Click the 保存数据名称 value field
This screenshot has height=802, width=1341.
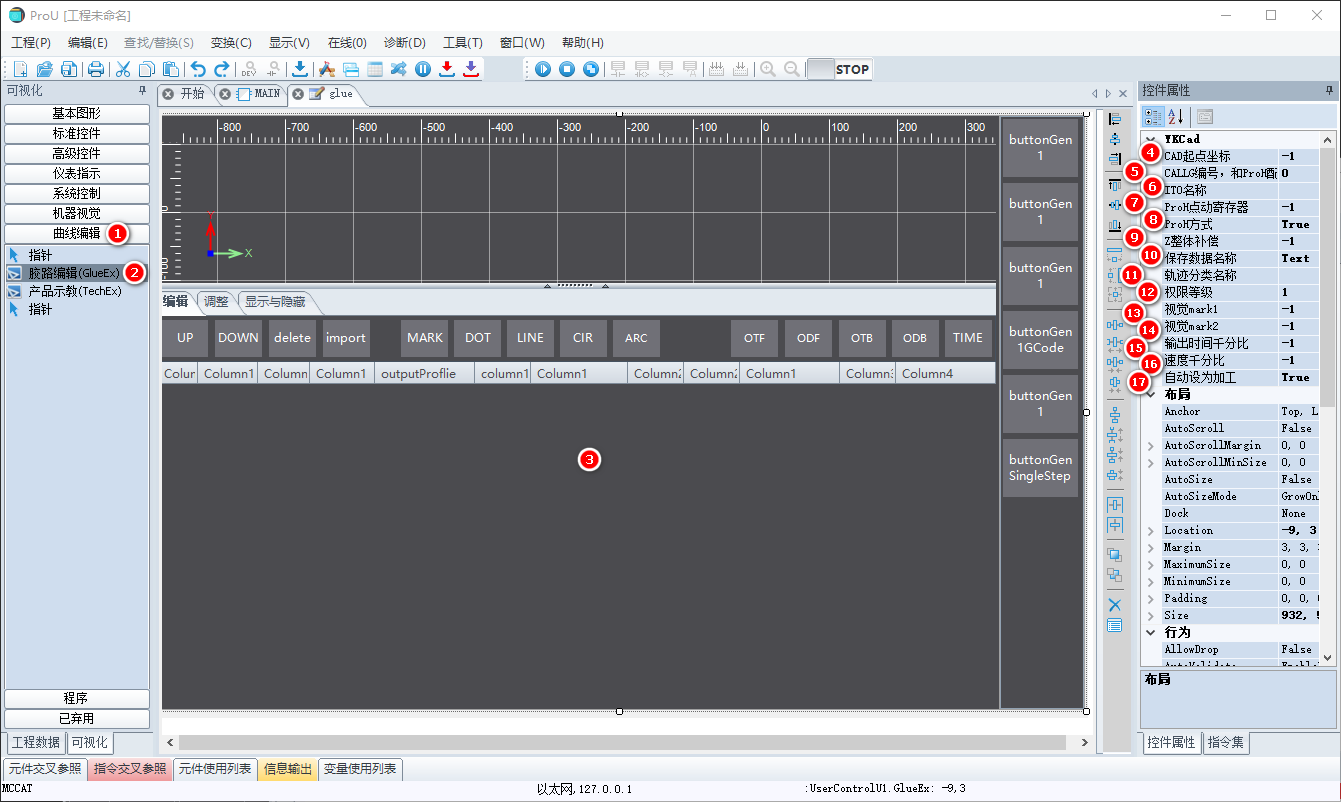(1298, 258)
